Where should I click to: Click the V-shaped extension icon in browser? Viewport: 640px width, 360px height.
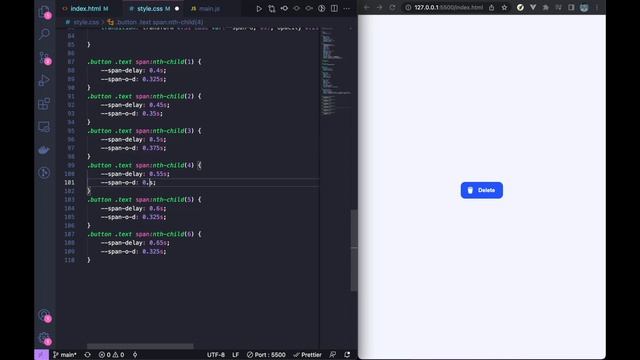click(x=533, y=7)
